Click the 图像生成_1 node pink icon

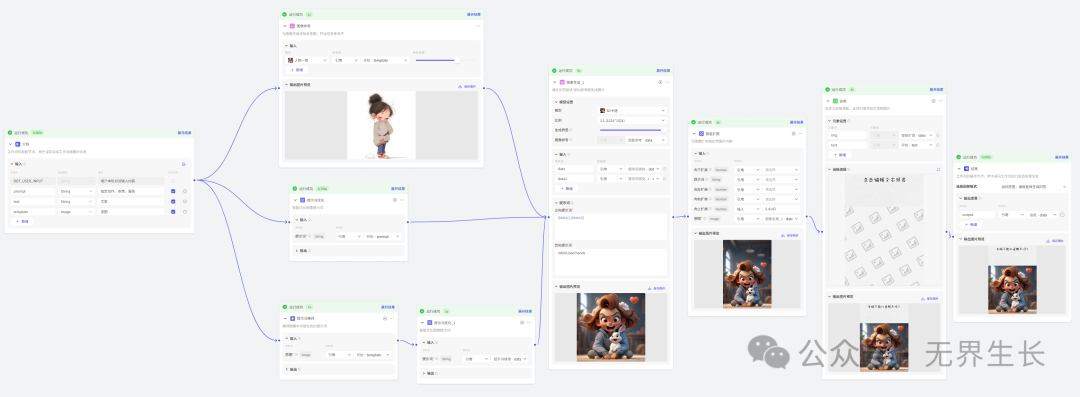pyautogui.click(x=562, y=82)
